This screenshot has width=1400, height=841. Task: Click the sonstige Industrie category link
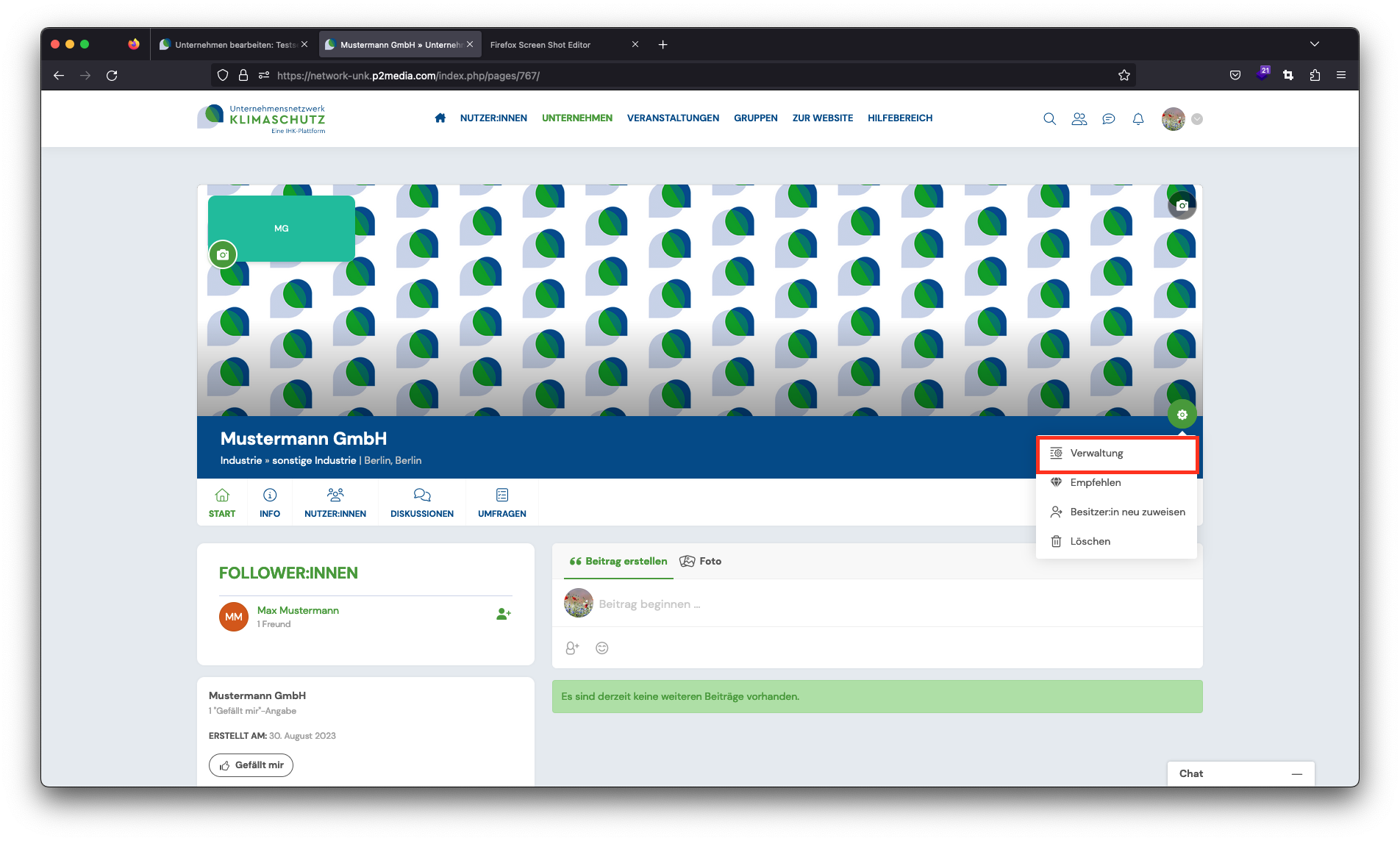point(314,460)
